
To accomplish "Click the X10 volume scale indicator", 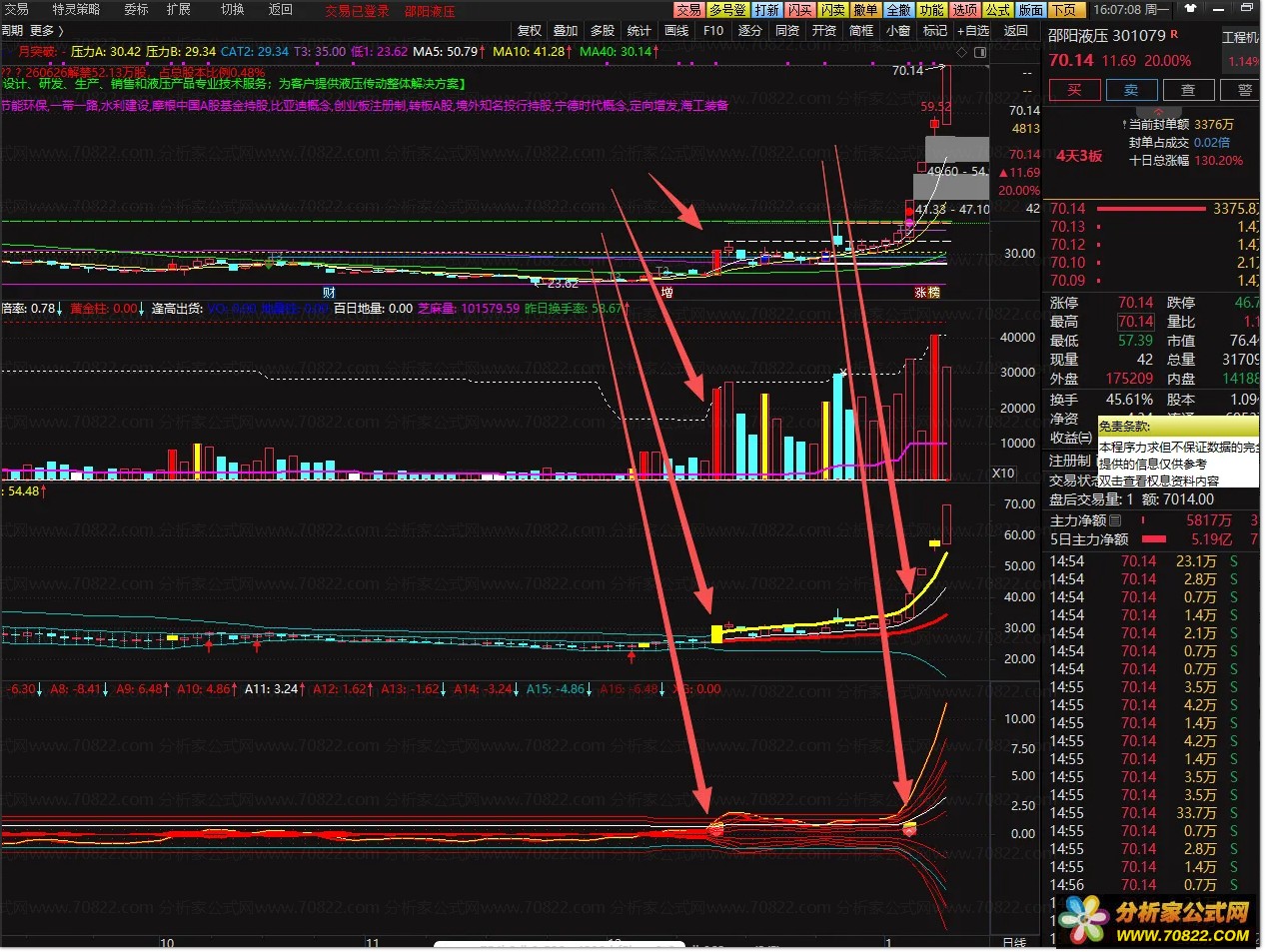I will point(1002,474).
